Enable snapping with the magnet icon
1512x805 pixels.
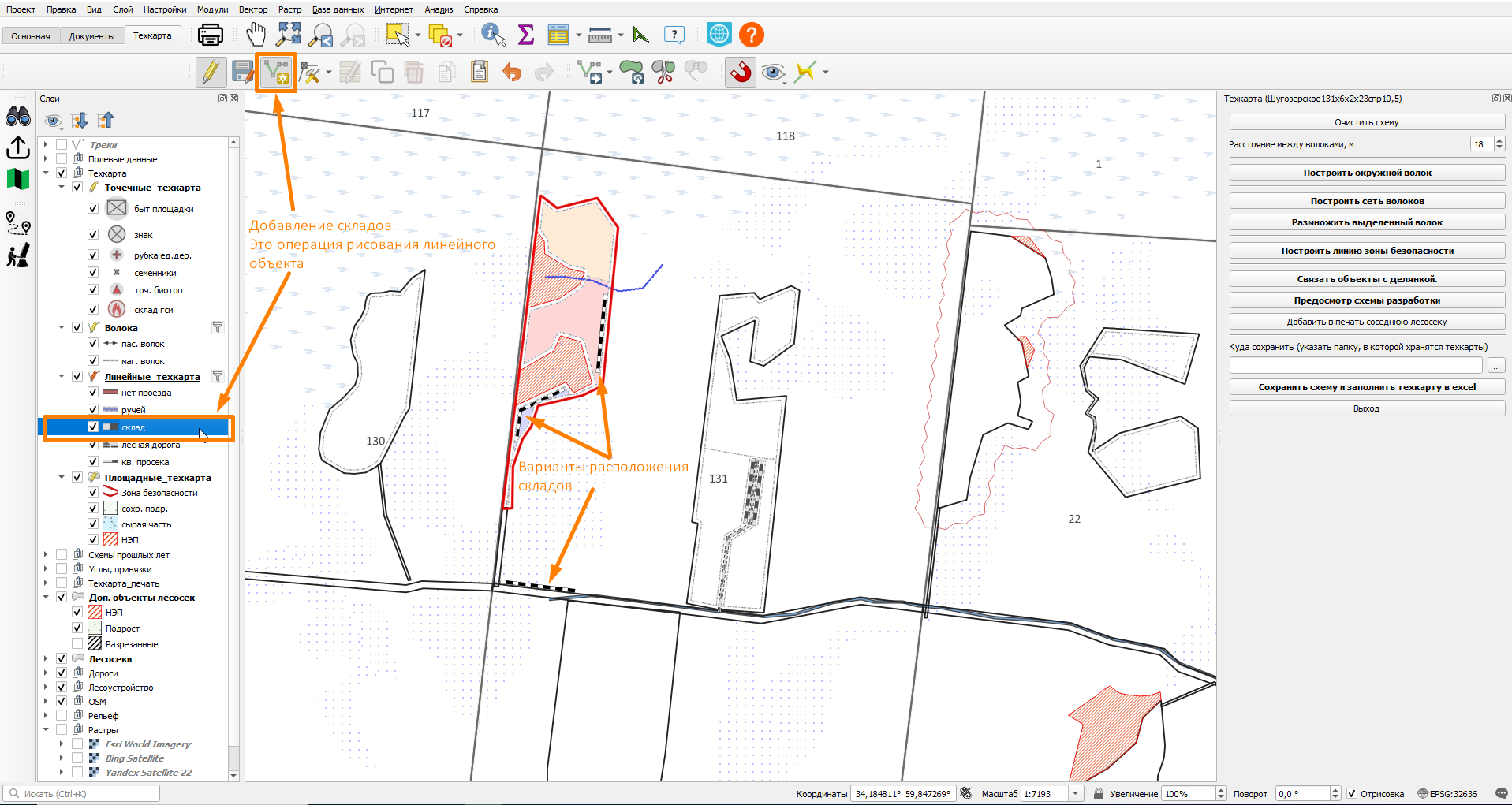tap(741, 73)
